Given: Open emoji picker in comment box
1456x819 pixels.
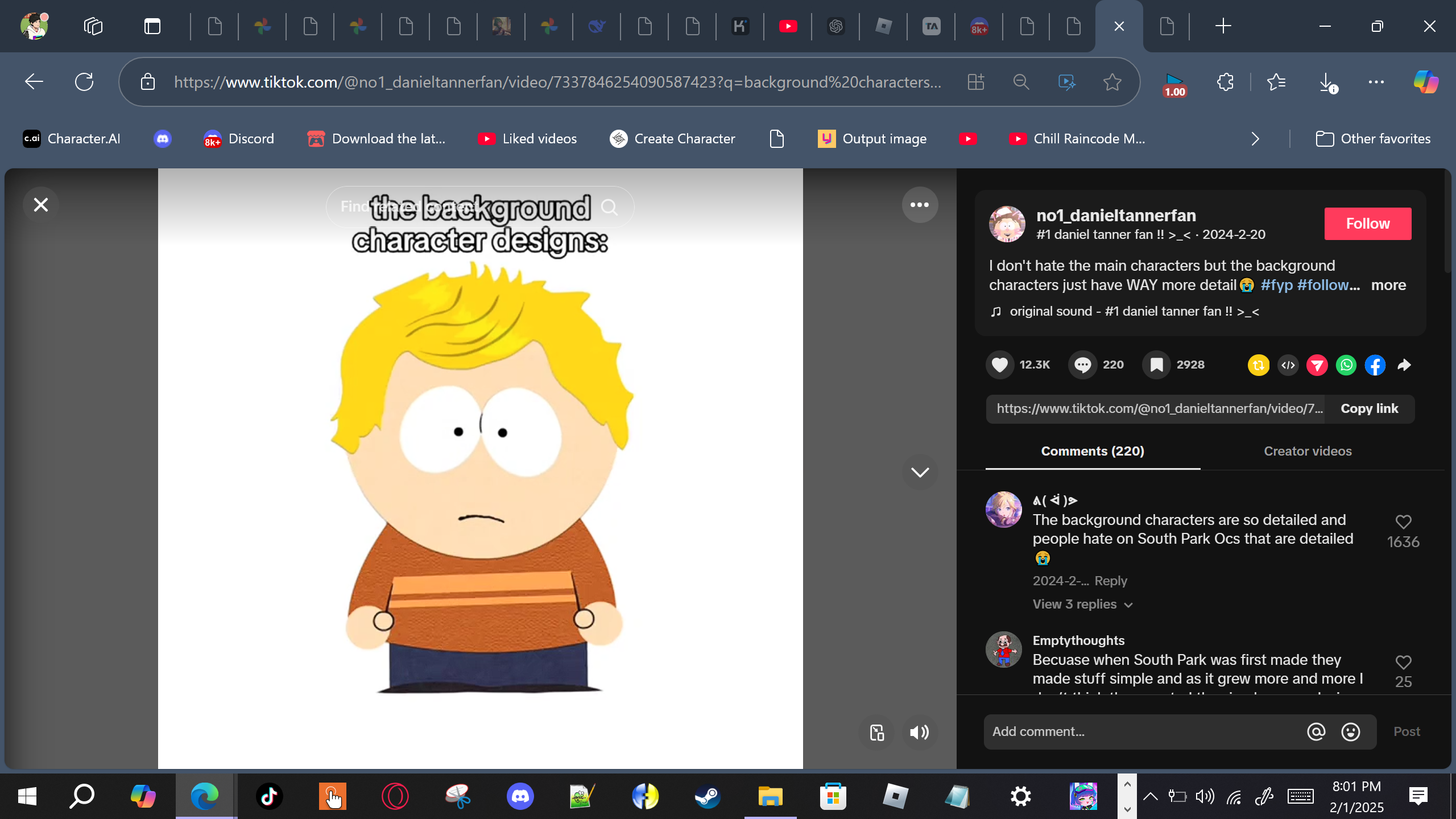Looking at the screenshot, I should click(1350, 731).
